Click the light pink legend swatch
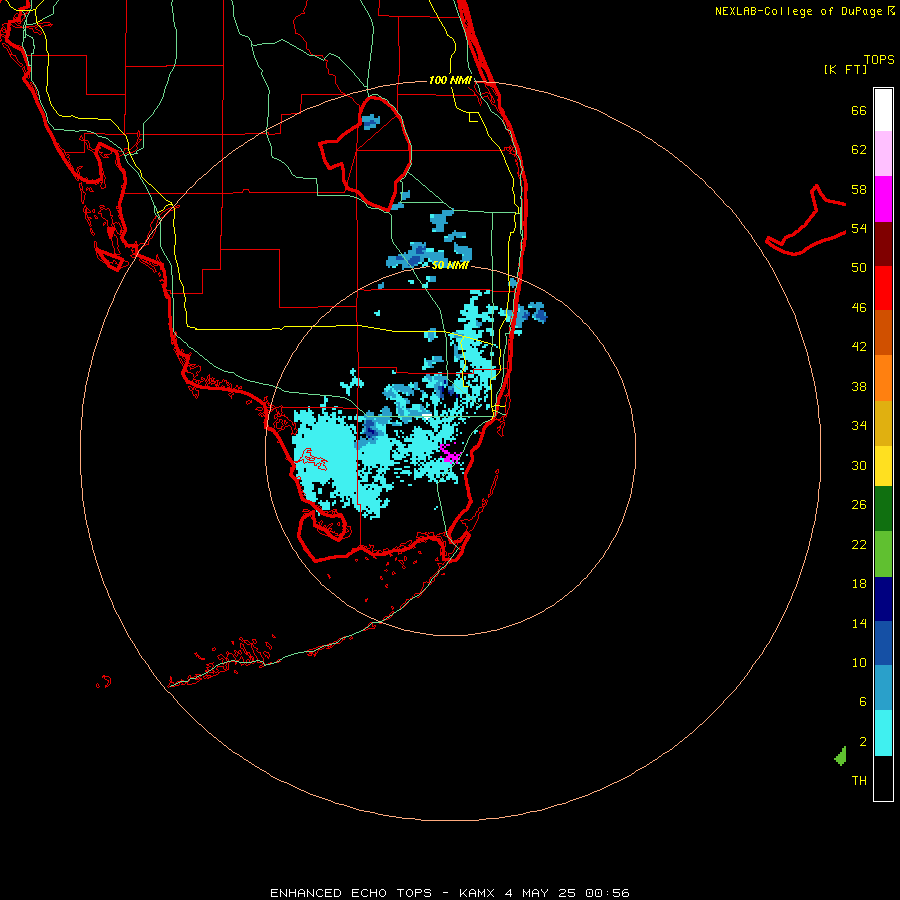Viewport: 900px width, 900px height. tap(883, 154)
